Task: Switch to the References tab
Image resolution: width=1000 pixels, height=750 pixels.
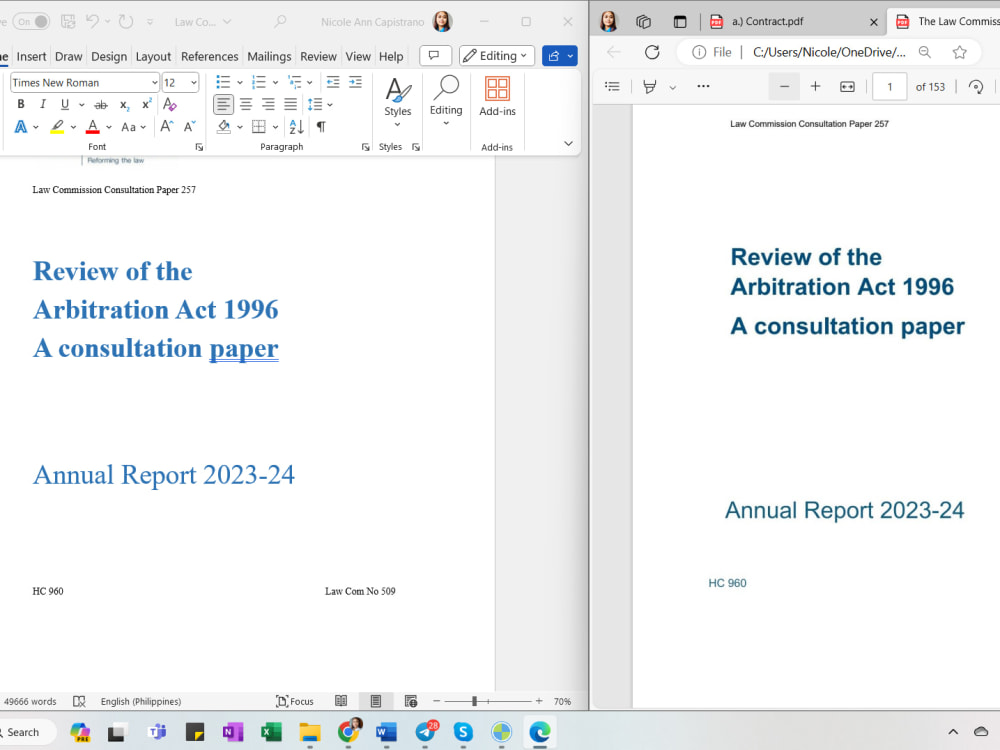Action: pos(209,56)
